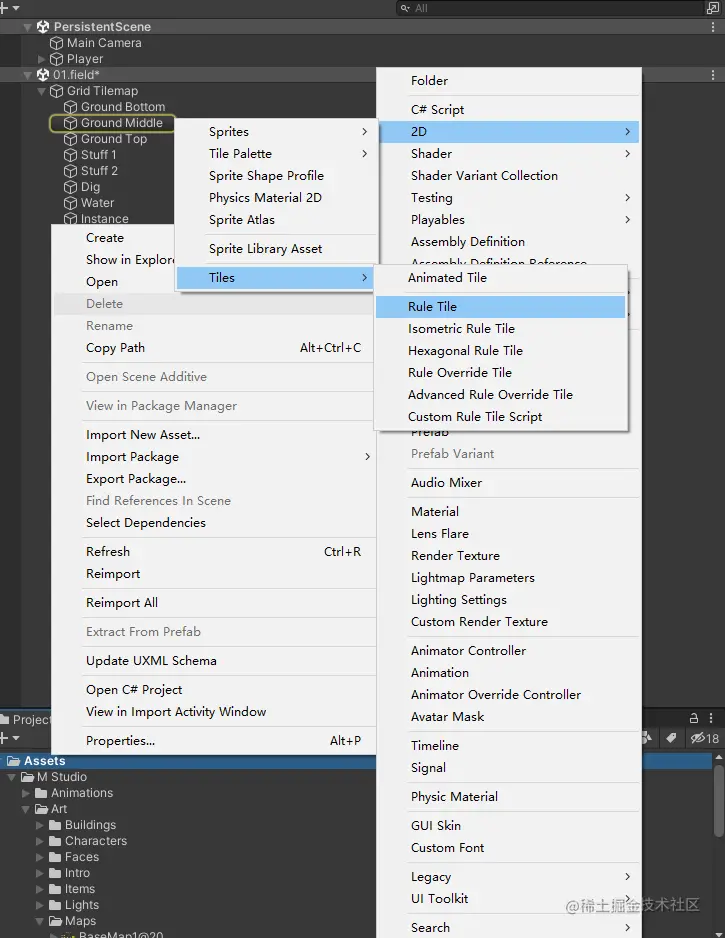Click the 01.field scene Unity icon

(42, 75)
